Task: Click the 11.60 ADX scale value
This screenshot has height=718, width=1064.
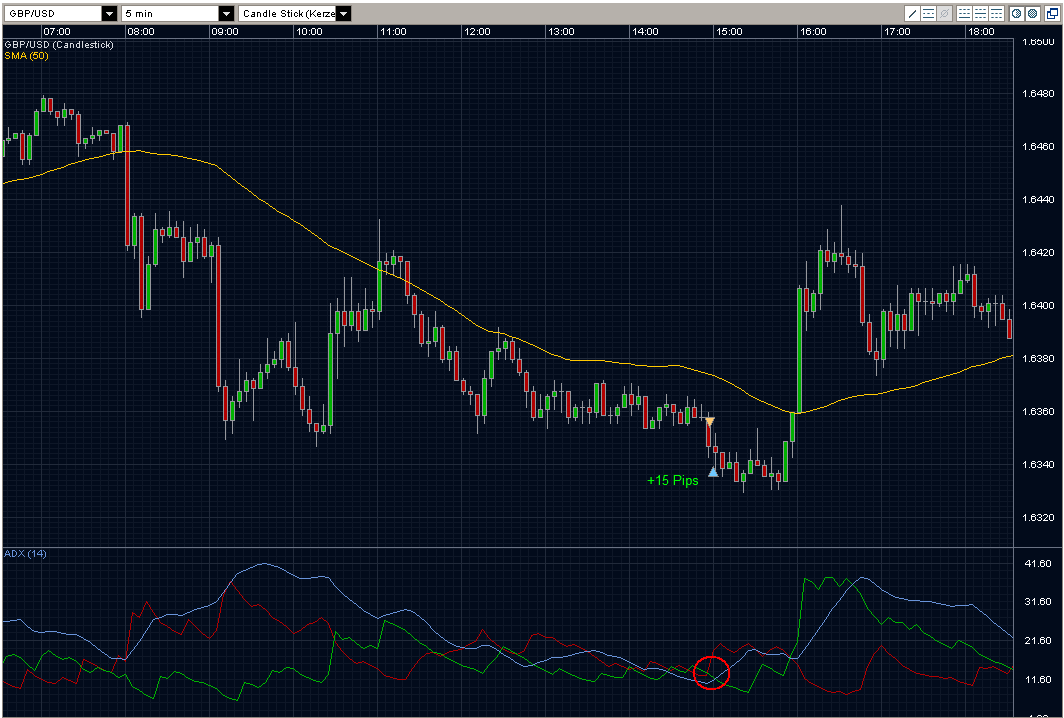Action: (x=1038, y=679)
